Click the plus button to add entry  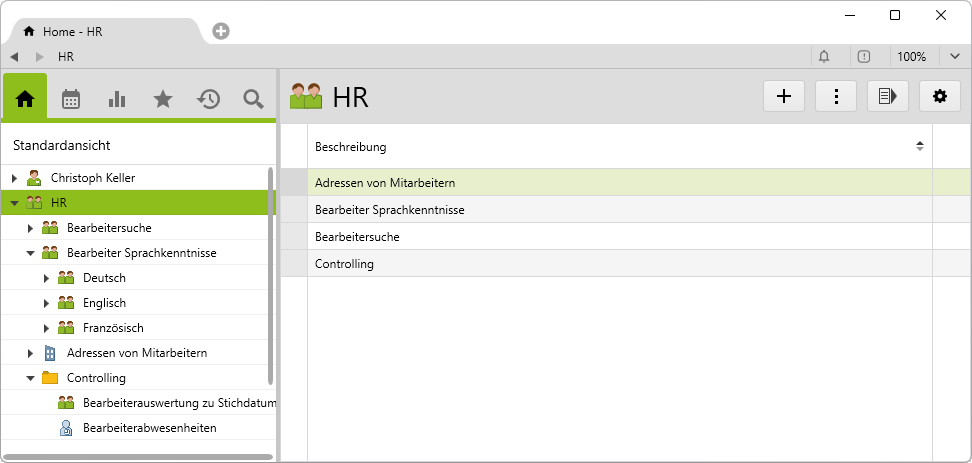click(x=784, y=96)
